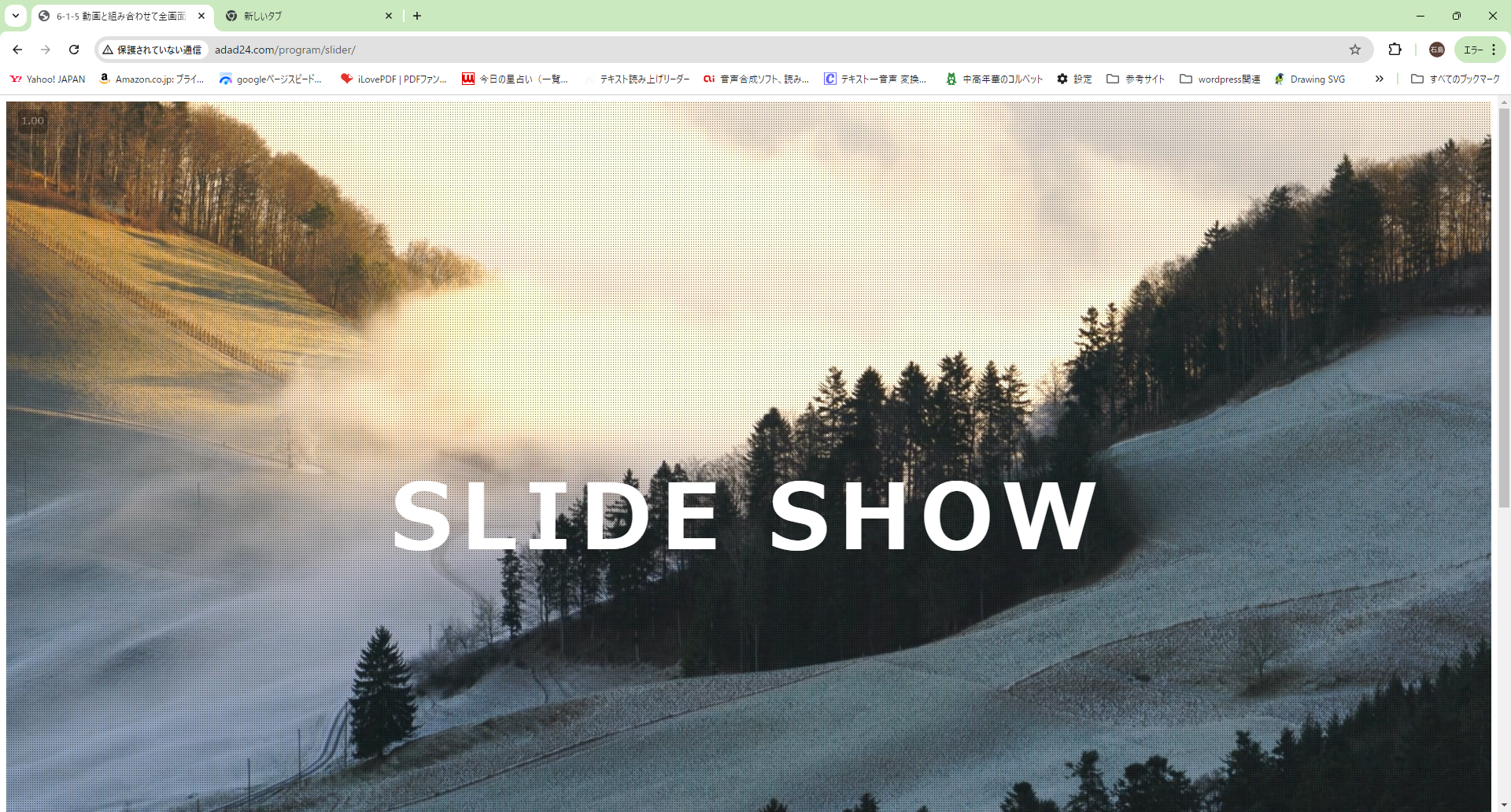Open the iLovePDF bookmark
Image resolution: width=1511 pixels, height=812 pixels.
(x=393, y=79)
